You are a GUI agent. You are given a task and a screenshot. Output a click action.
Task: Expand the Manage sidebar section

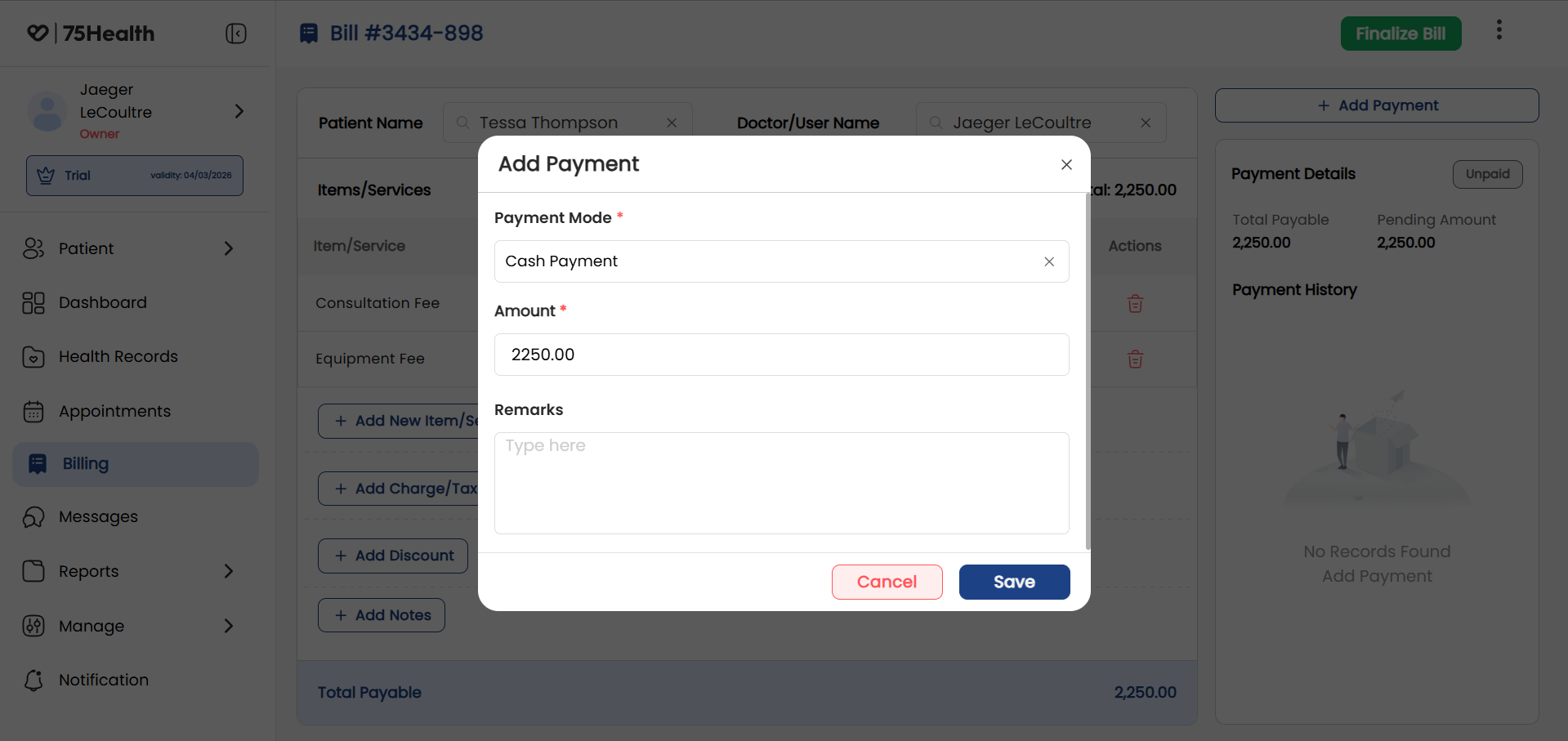click(x=229, y=626)
